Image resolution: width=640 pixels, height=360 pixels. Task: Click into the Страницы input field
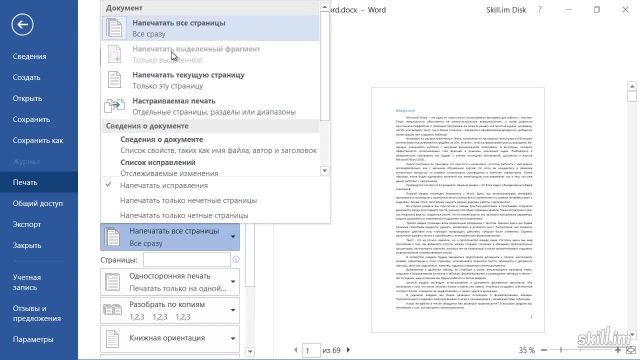187,260
